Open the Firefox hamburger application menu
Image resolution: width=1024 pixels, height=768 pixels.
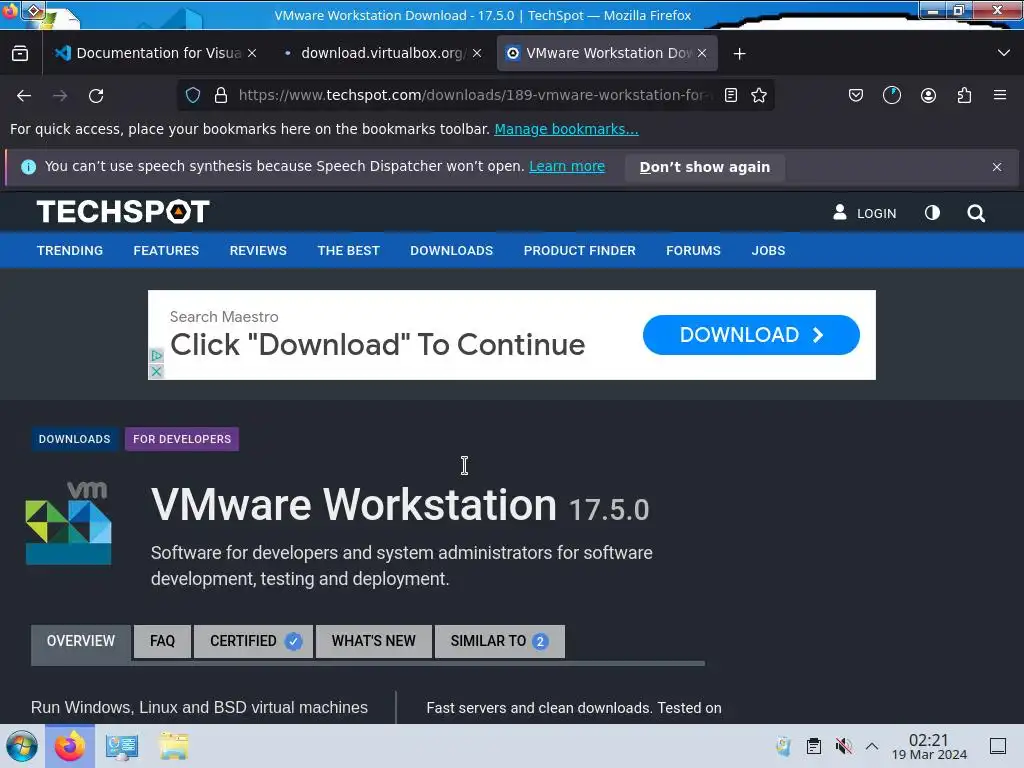pyautogui.click(x=1000, y=95)
